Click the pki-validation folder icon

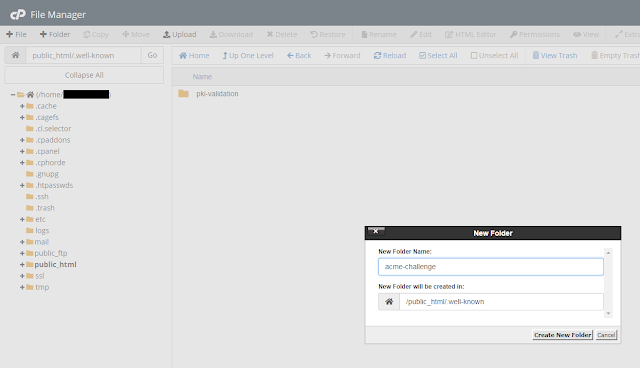pos(183,94)
